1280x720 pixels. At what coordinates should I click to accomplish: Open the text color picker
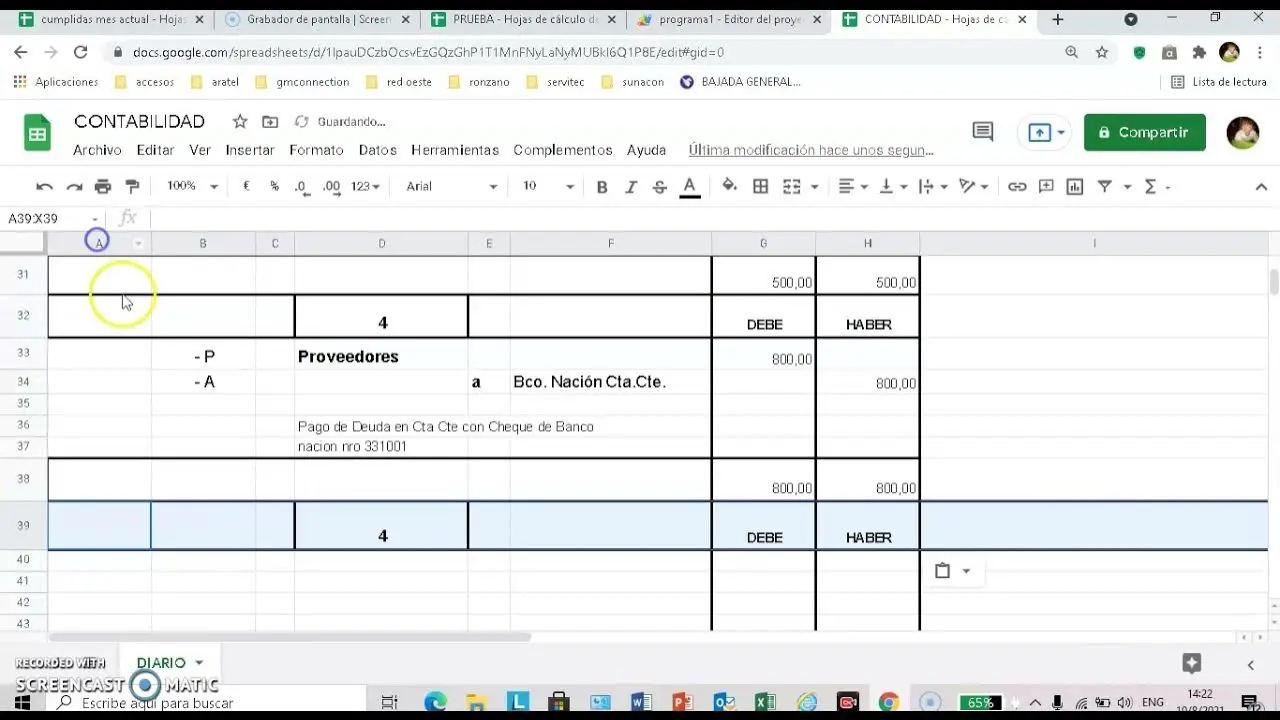(x=689, y=187)
